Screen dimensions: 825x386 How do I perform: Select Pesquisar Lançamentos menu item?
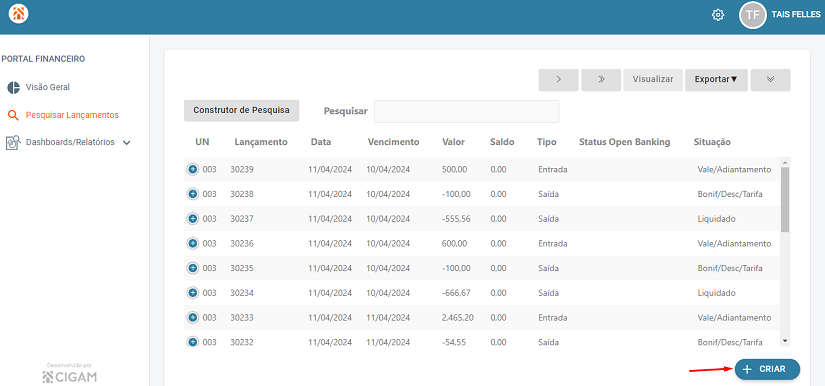pyautogui.click(x=72, y=115)
